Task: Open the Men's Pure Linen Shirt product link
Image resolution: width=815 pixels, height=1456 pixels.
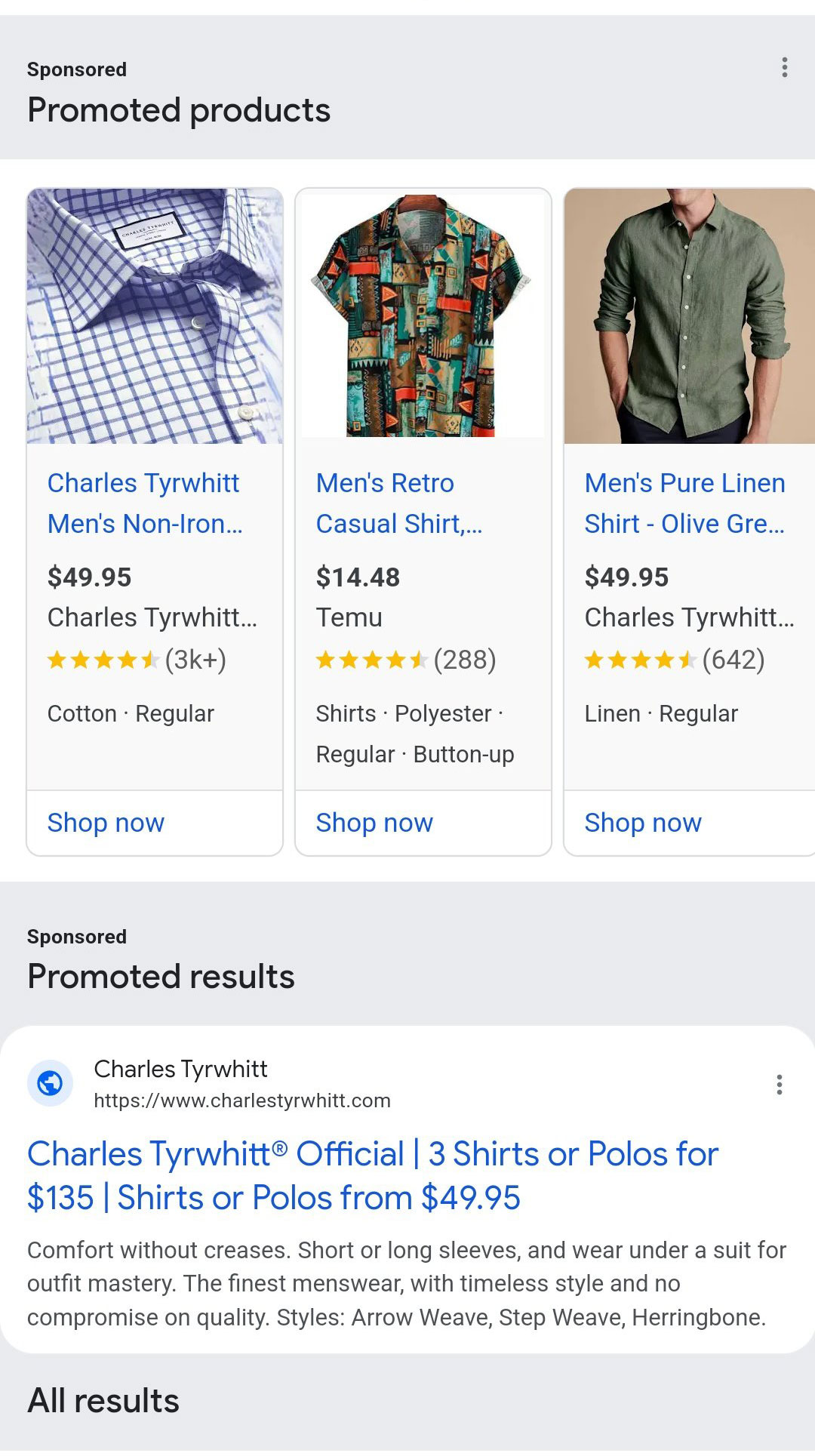Action: (684, 503)
